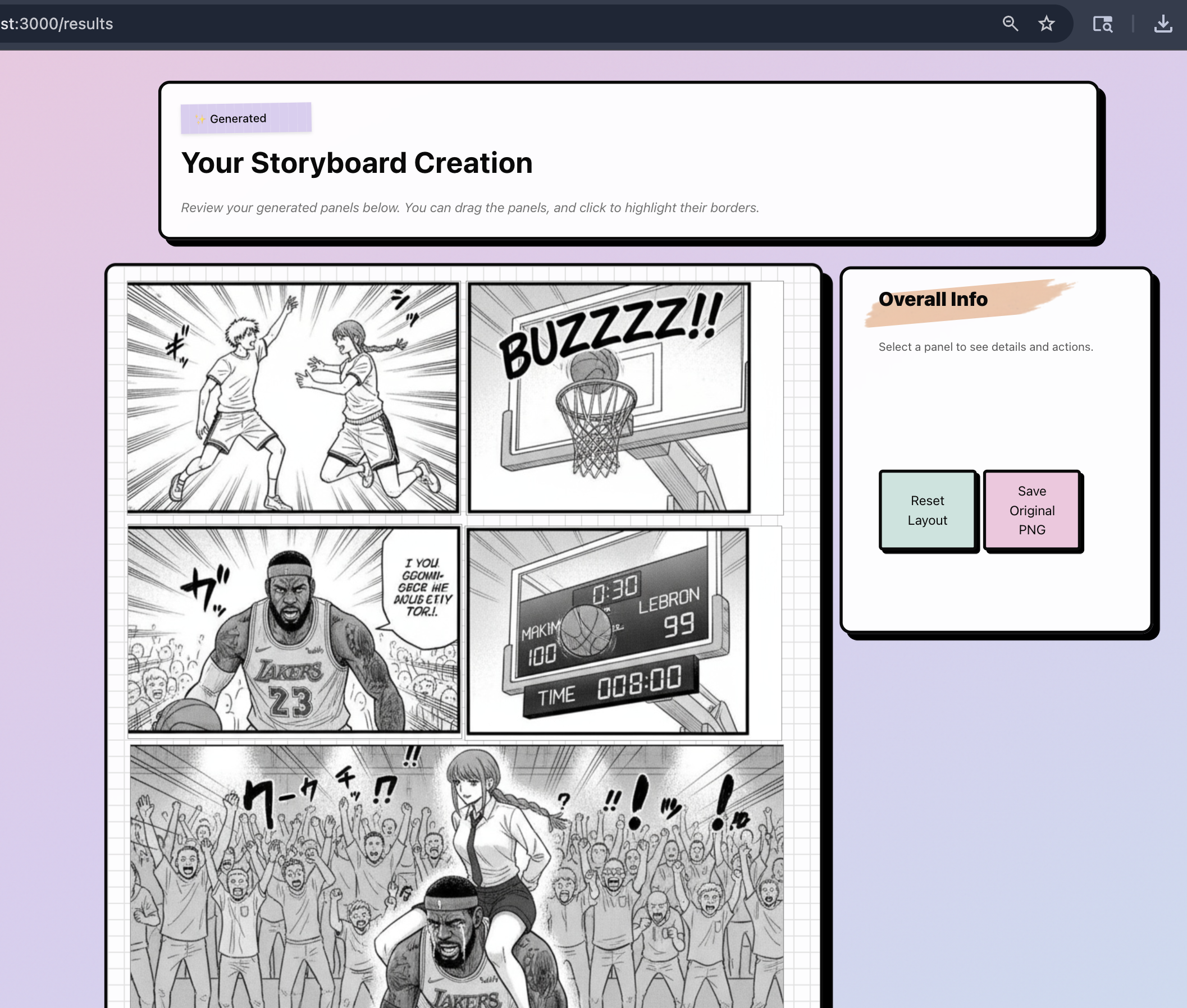The width and height of the screenshot is (1187, 1008).
Task: Focus the localhost:3000/results address field
Action: point(57,24)
